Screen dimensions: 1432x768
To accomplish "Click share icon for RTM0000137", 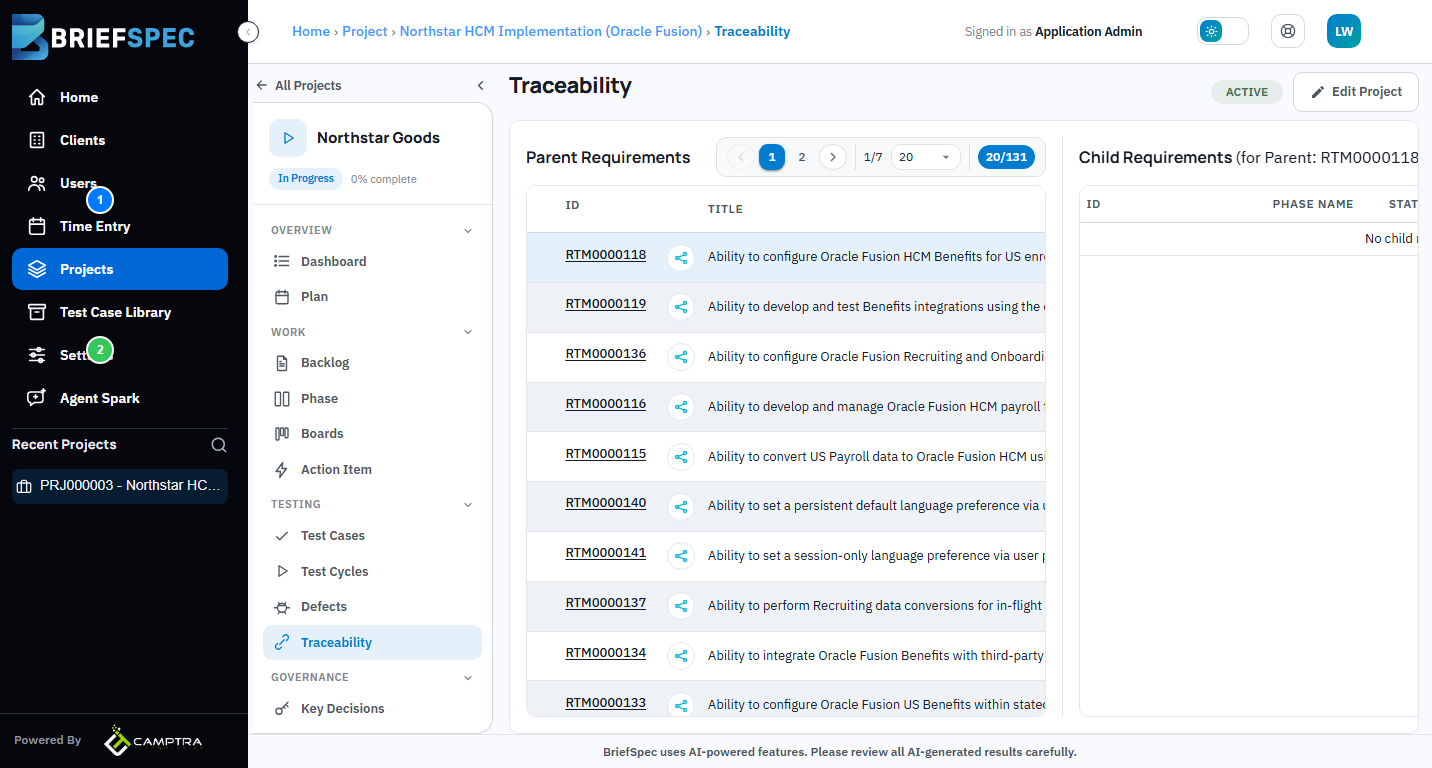I will coord(681,606).
